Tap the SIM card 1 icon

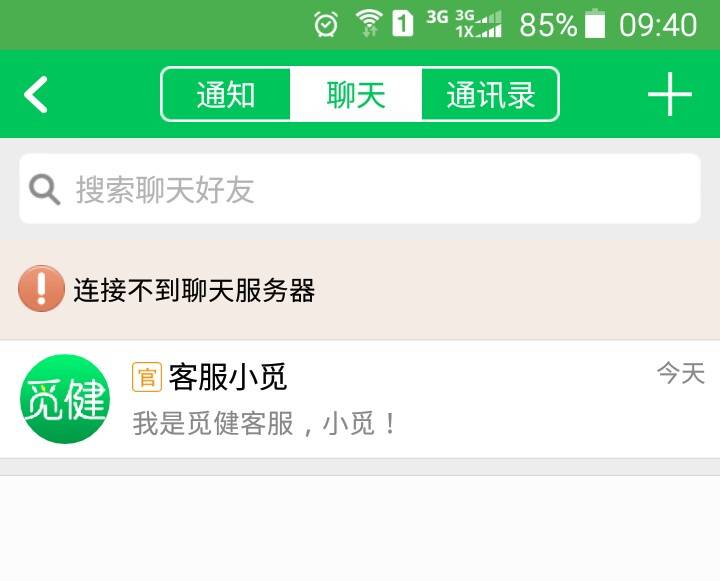[402, 23]
